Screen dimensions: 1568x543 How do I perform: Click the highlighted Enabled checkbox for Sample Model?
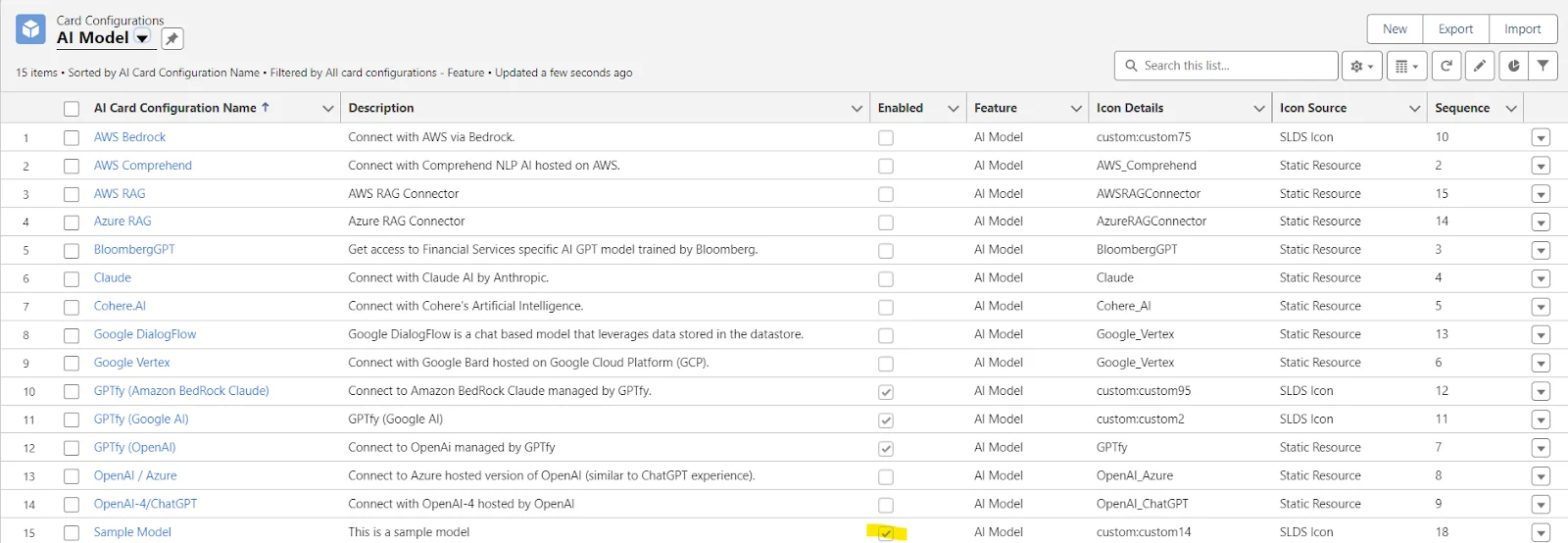(x=886, y=533)
